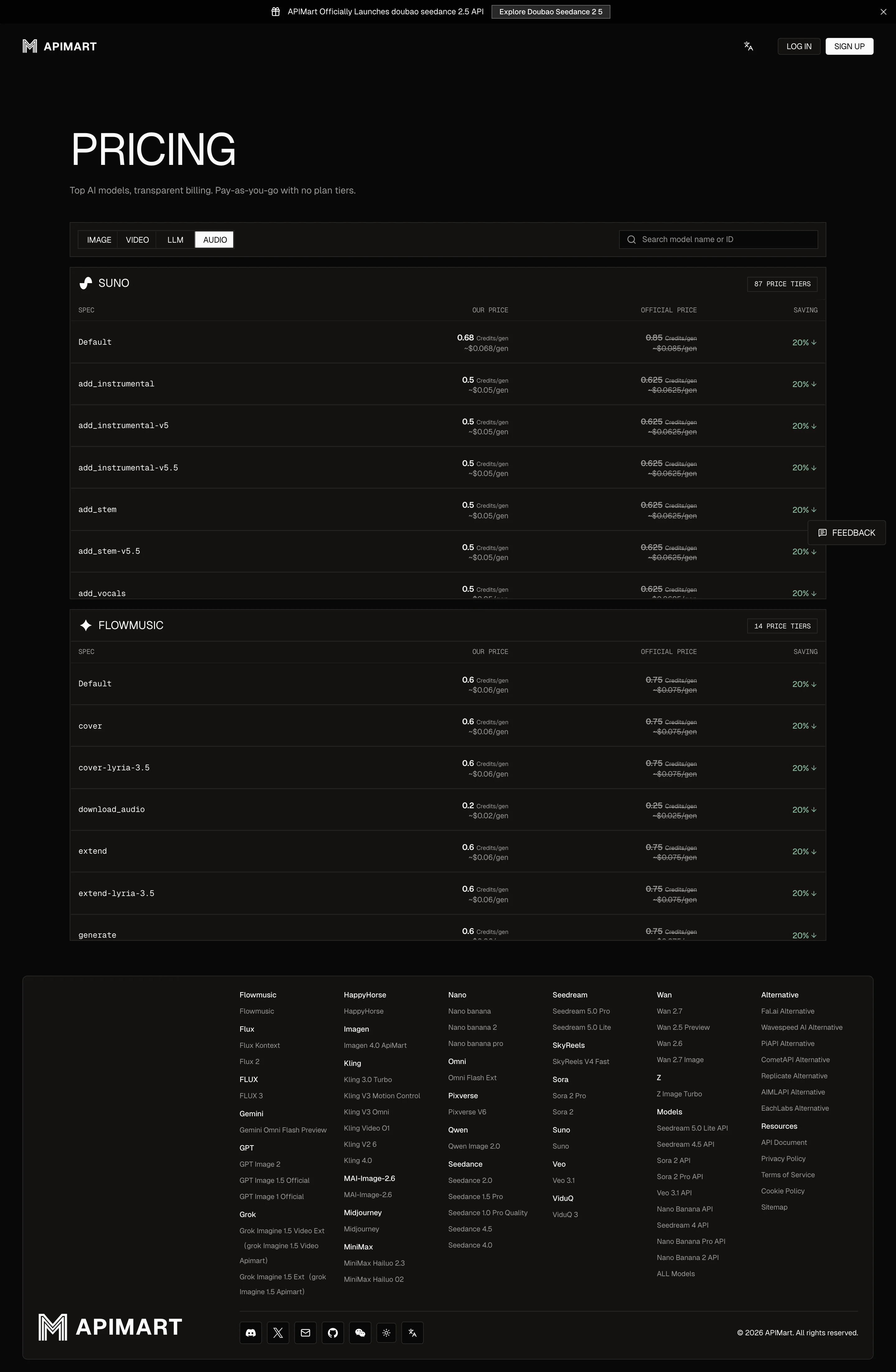Click the APIMART logo in header
Image resolution: width=896 pixels, height=1372 pixels.
pyautogui.click(x=59, y=46)
